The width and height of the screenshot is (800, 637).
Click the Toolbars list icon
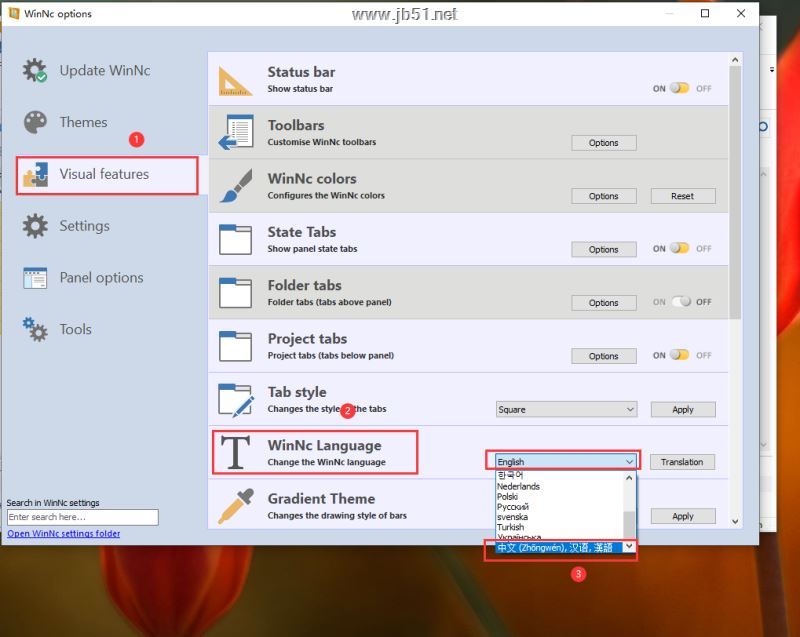pos(236,132)
